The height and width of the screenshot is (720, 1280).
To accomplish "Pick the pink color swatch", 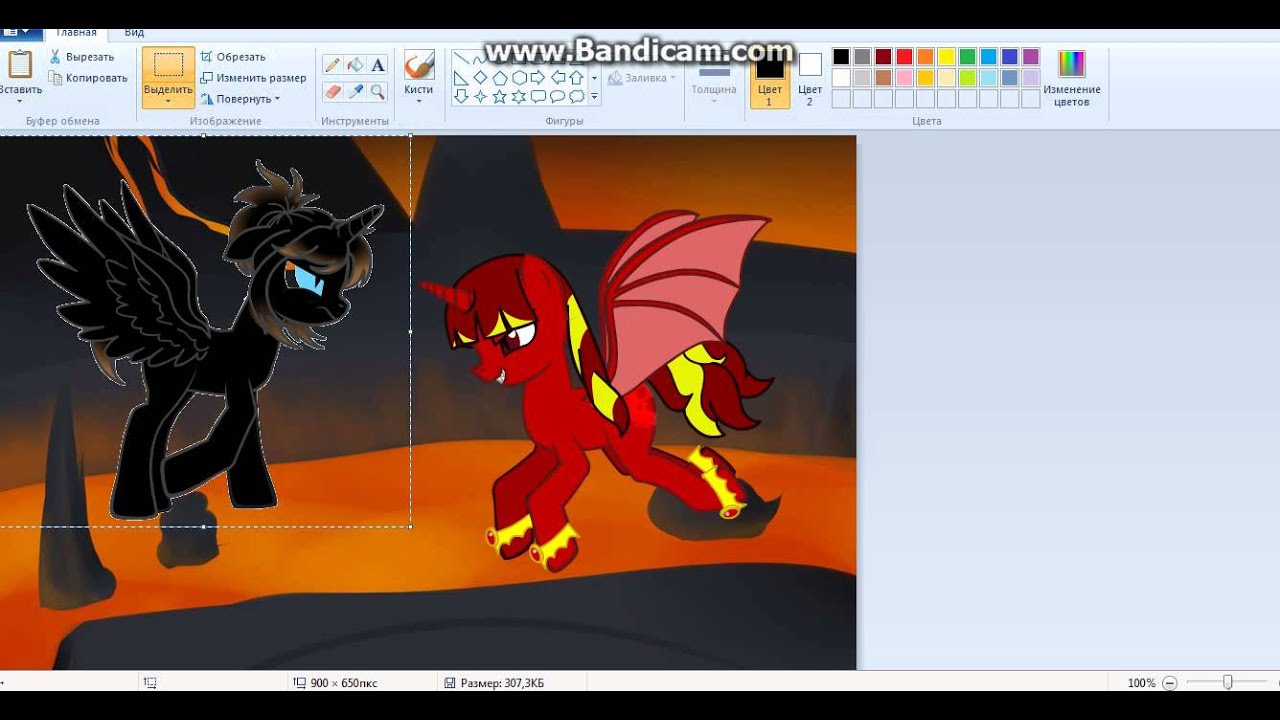I will (904, 78).
